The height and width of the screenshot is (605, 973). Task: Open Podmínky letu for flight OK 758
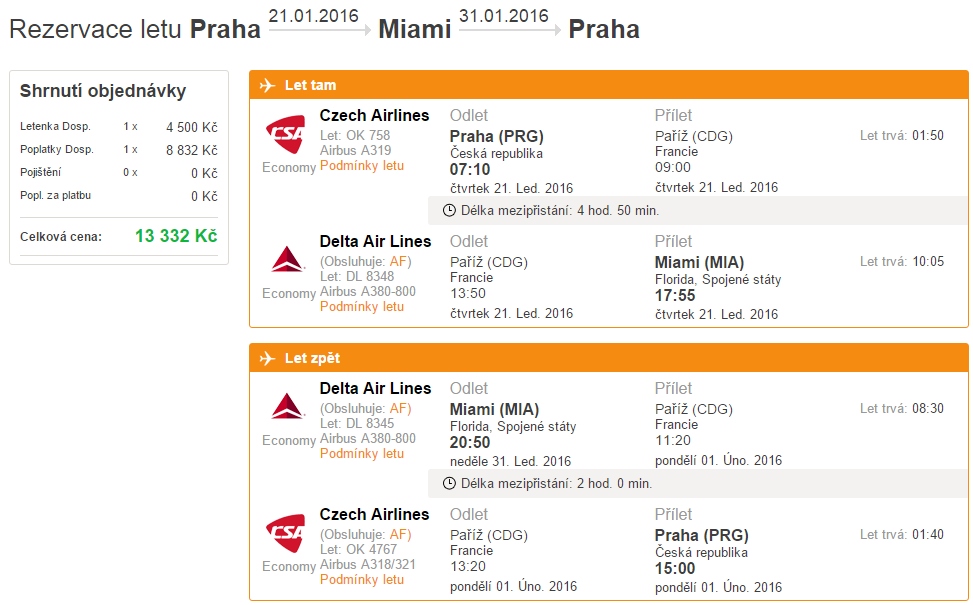362,166
